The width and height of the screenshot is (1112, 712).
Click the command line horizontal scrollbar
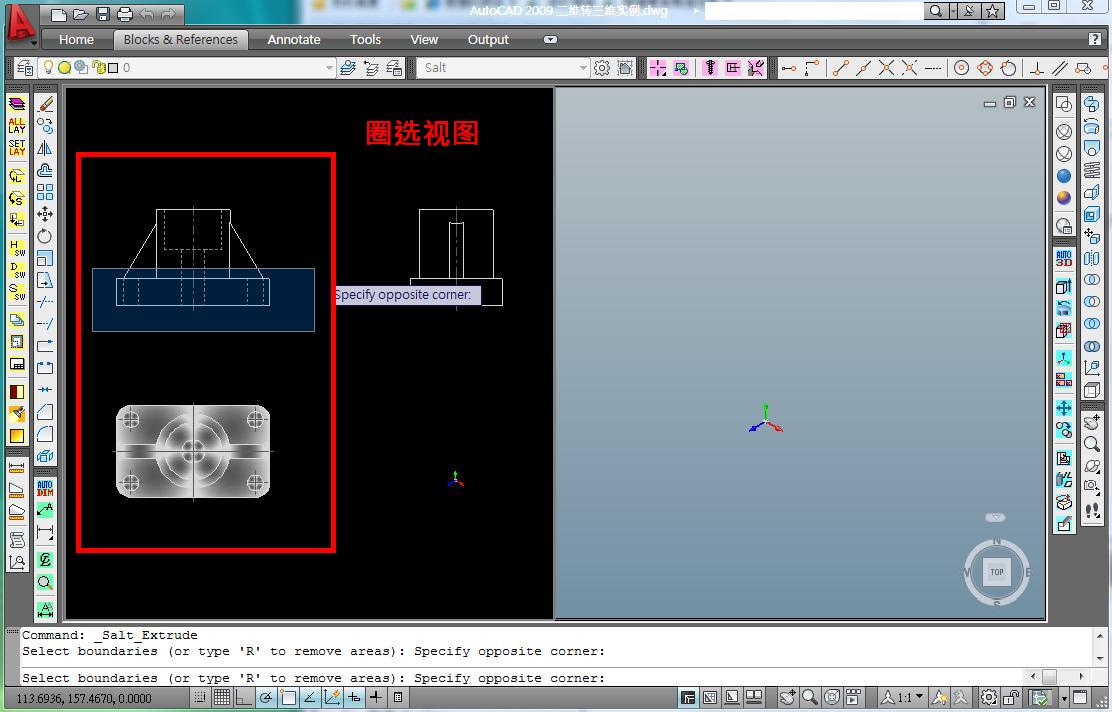point(1057,677)
